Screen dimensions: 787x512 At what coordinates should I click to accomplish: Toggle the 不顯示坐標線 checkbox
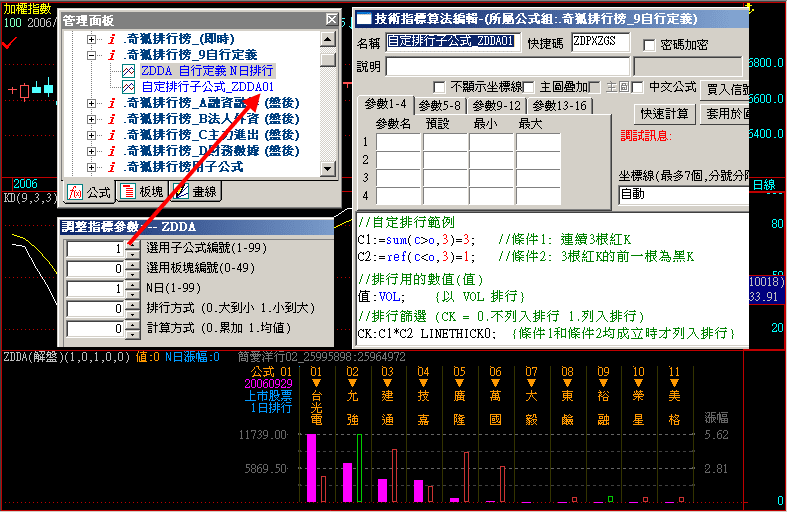(439, 87)
